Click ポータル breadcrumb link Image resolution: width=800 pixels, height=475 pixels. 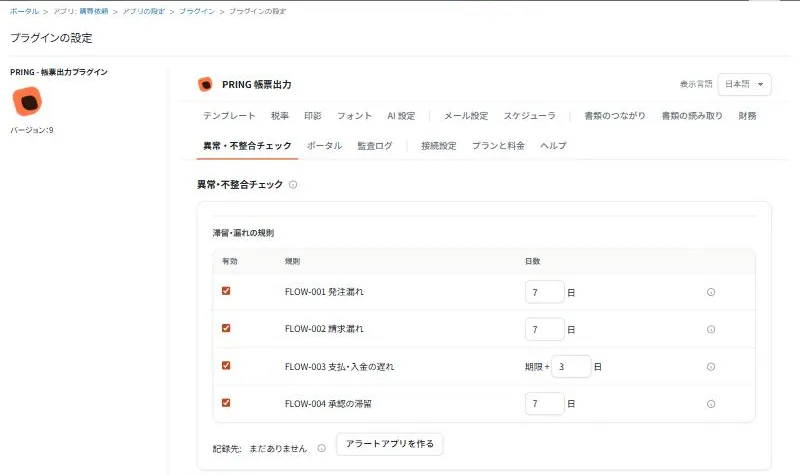[24, 11]
